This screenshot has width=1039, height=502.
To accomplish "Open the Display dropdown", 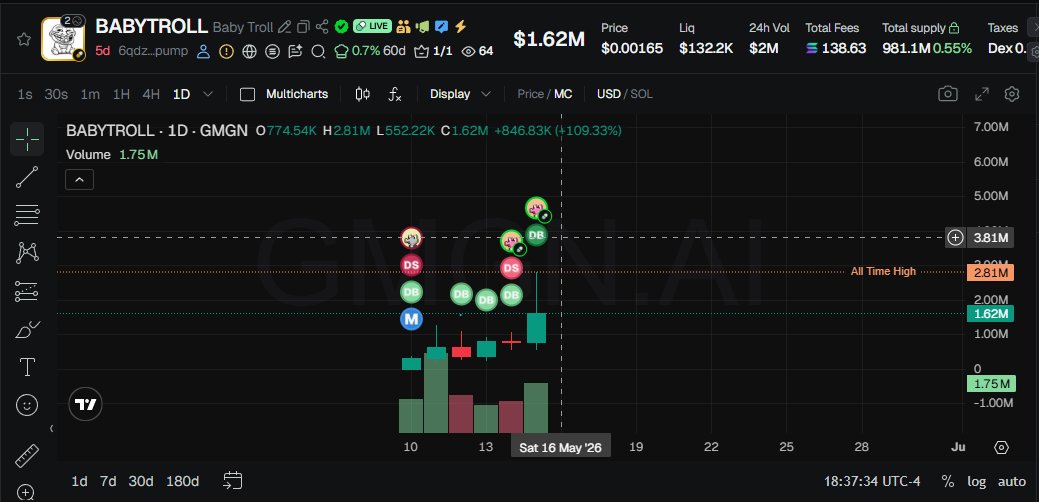I will (x=460, y=94).
